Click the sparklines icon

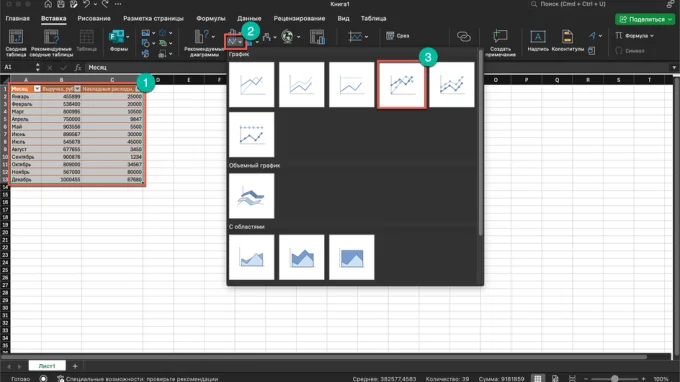coord(355,37)
